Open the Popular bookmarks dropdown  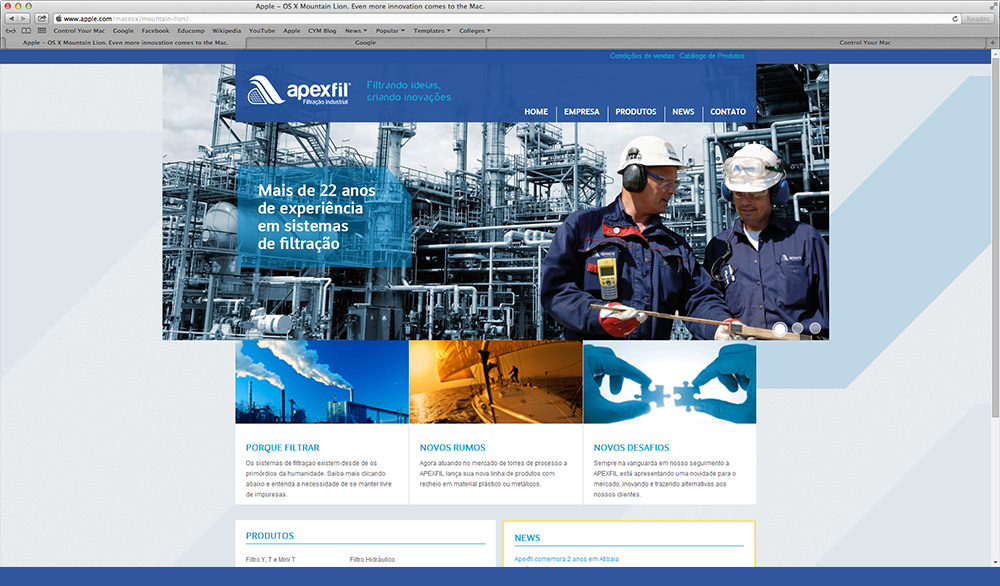pos(390,31)
